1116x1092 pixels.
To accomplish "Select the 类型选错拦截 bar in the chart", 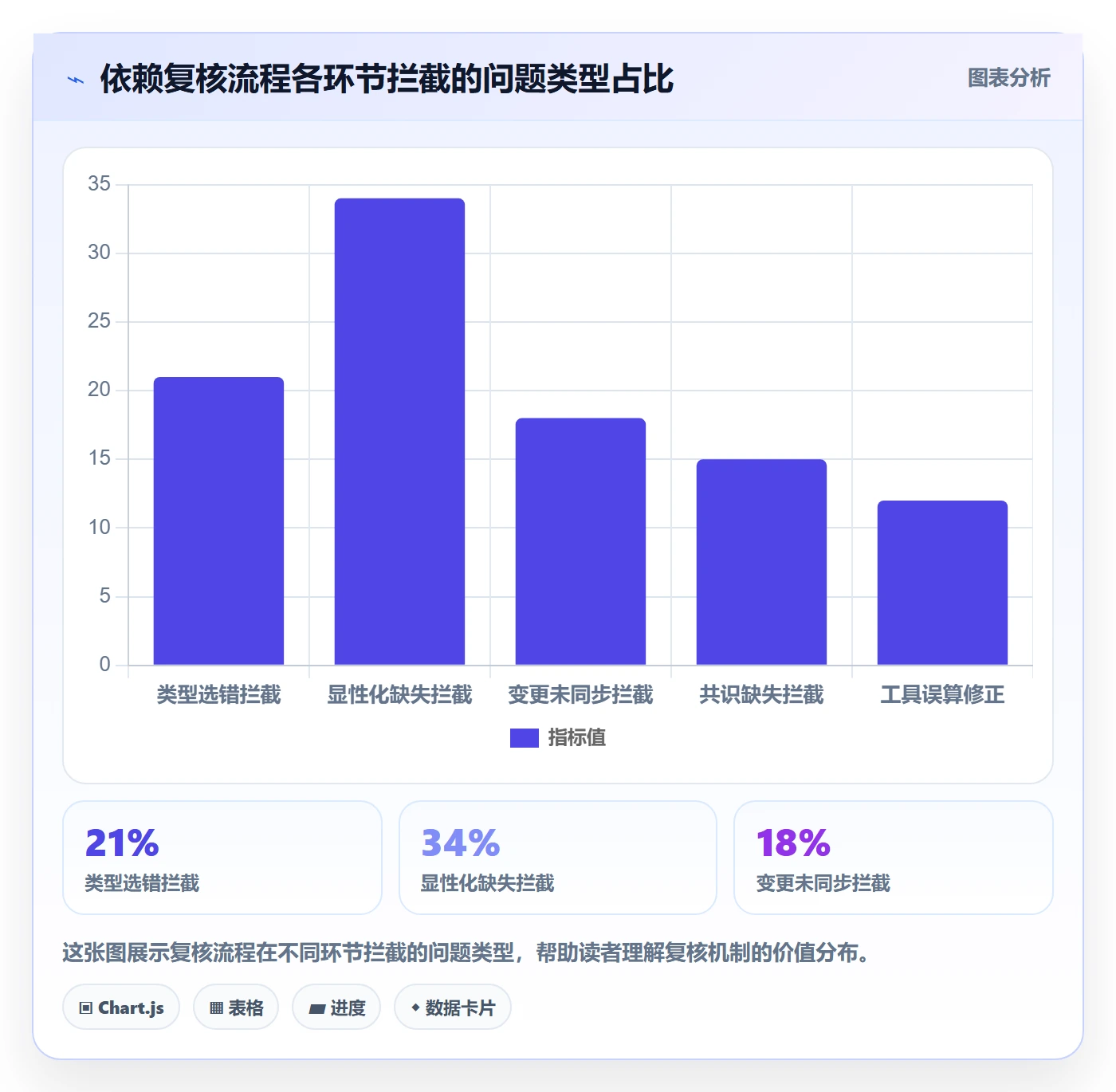I will pyautogui.click(x=218, y=520).
